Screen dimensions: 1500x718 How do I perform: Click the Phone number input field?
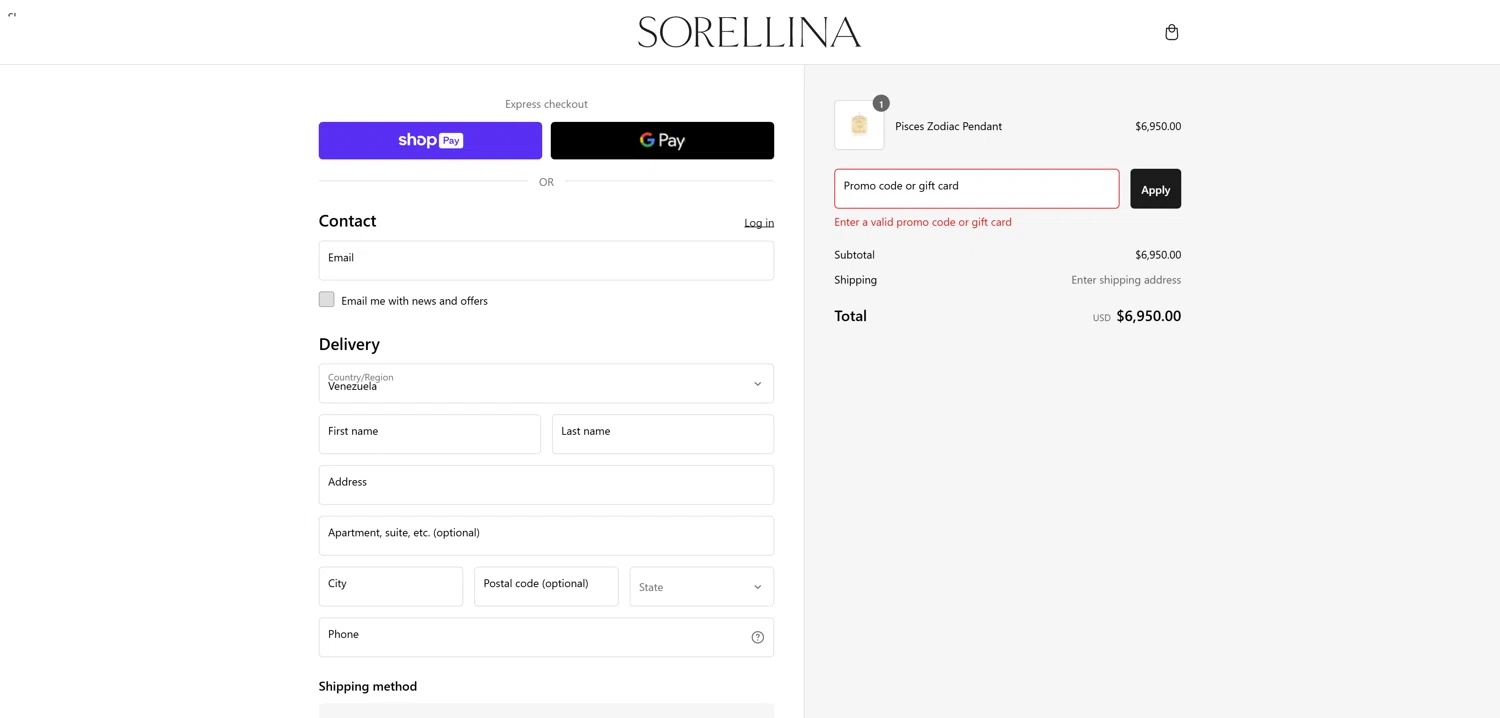tap(530, 637)
